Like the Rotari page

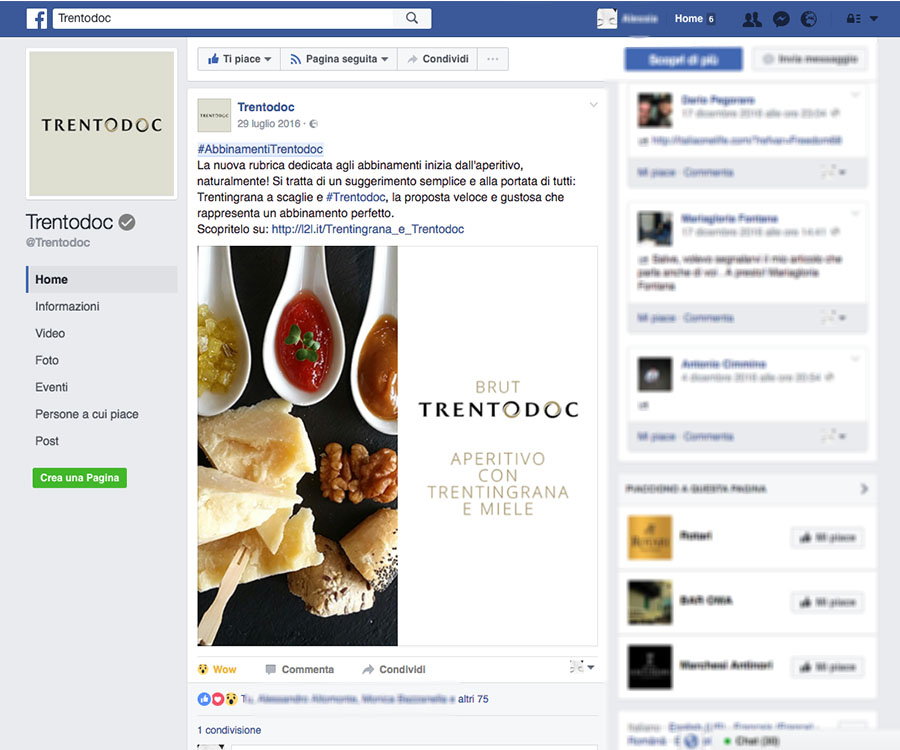pos(827,538)
